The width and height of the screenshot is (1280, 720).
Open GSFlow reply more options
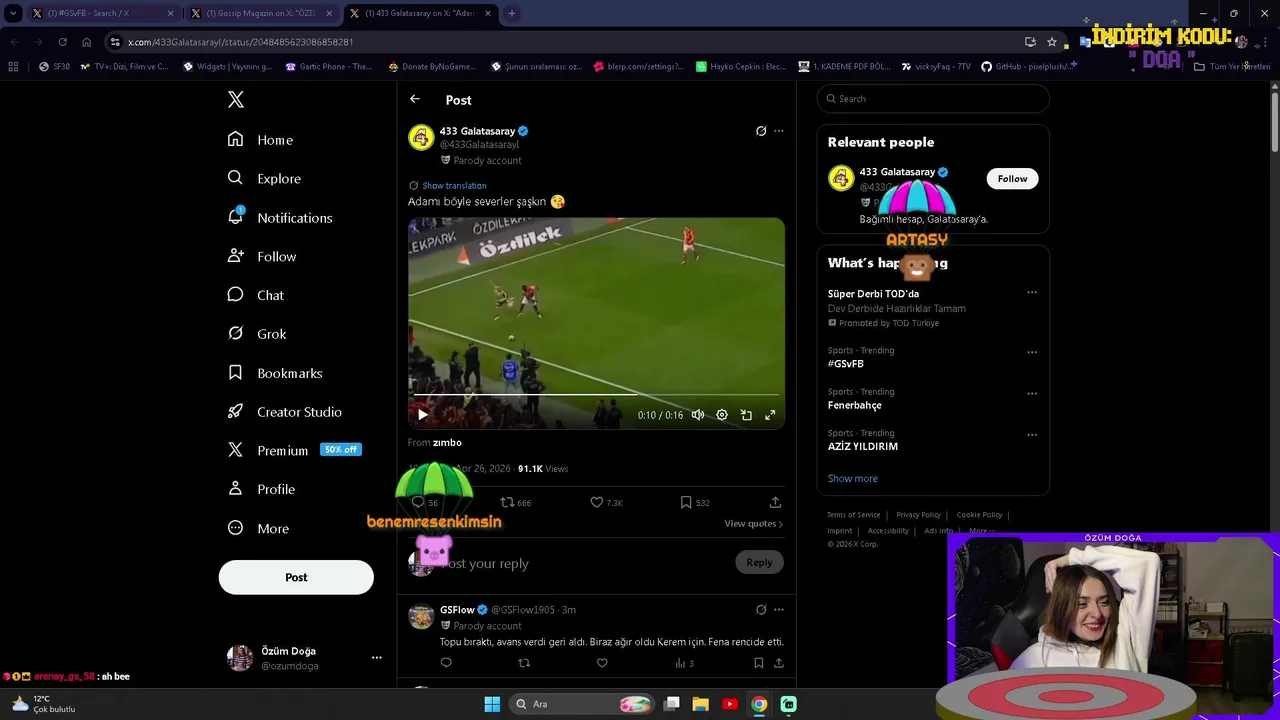tap(779, 609)
